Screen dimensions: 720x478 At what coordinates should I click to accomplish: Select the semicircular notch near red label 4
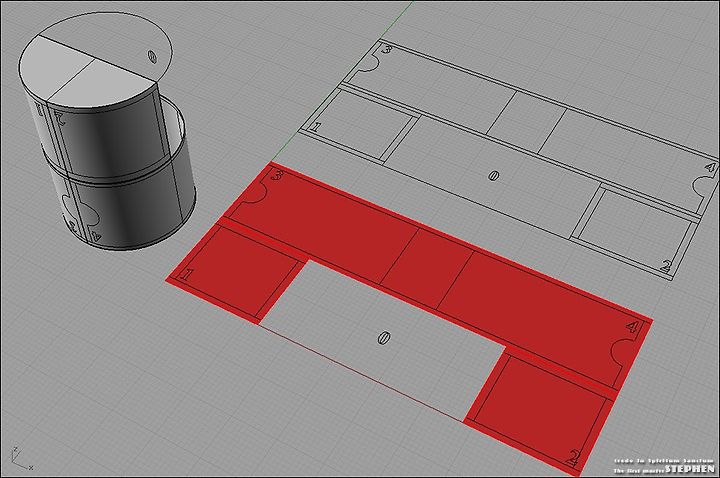622,351
